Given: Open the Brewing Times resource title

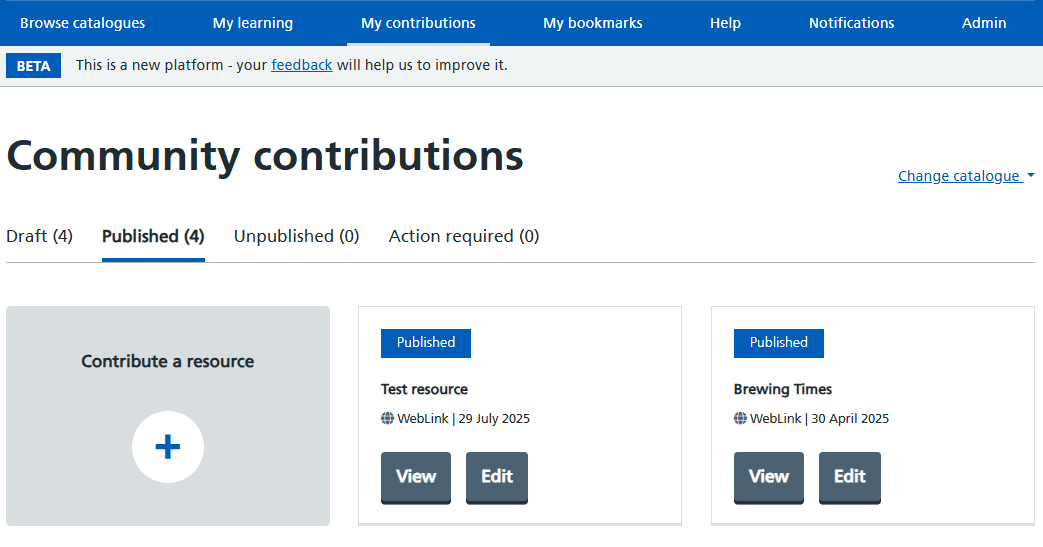Looking at the screenshot, I should point(782,389).
